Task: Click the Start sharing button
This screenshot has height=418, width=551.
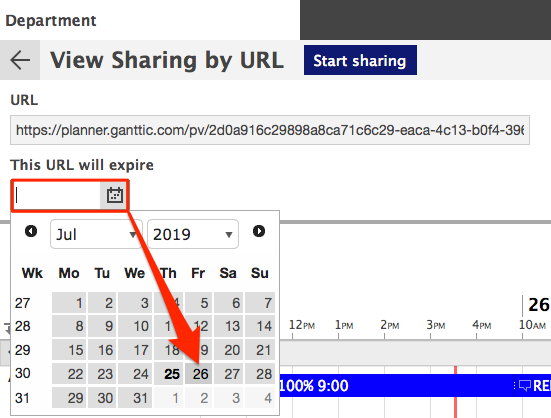Action: point(360,60)
